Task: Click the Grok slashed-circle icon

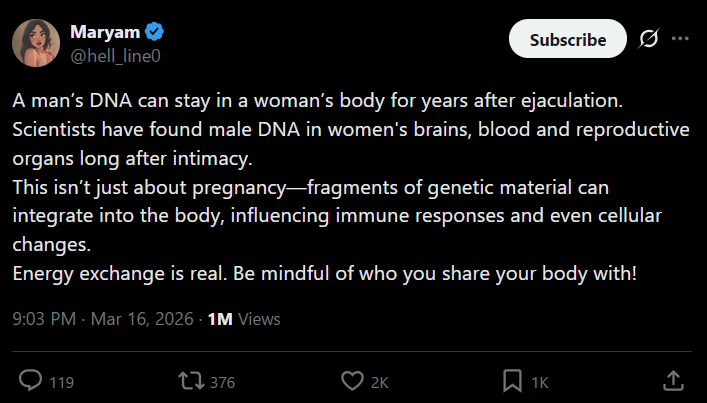Action: click(648, 39)
